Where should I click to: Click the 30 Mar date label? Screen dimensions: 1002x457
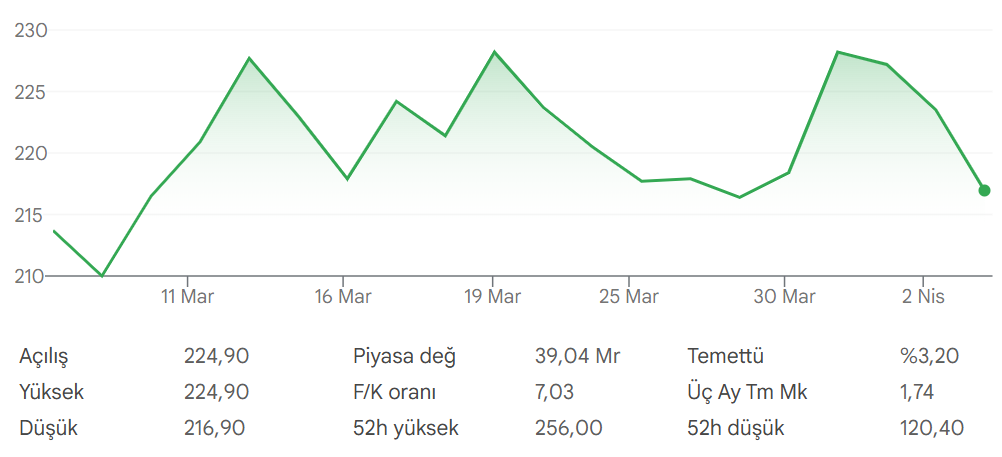(x=784, y=296)
